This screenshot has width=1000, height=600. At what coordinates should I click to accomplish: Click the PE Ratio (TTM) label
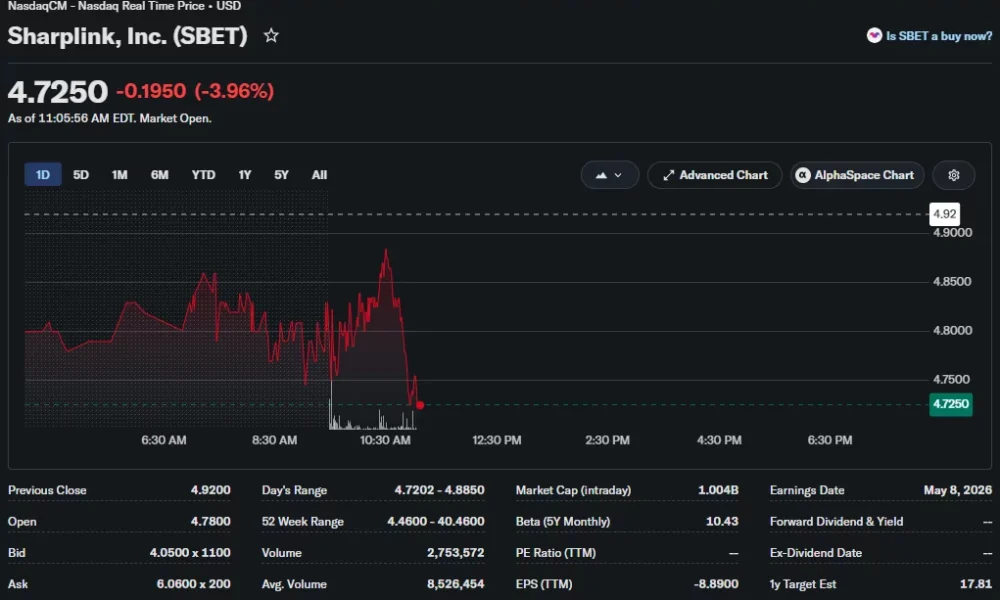tap(555, 553)
